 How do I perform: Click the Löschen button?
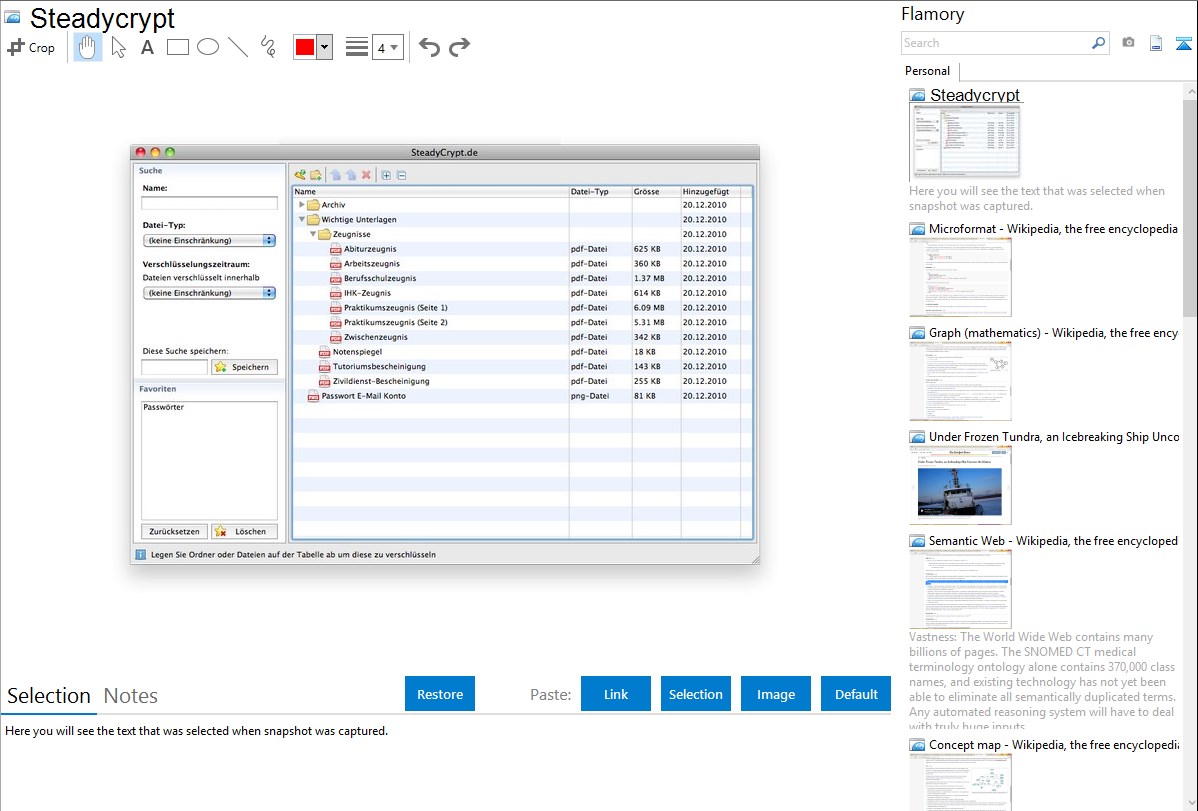click(244, 531)
